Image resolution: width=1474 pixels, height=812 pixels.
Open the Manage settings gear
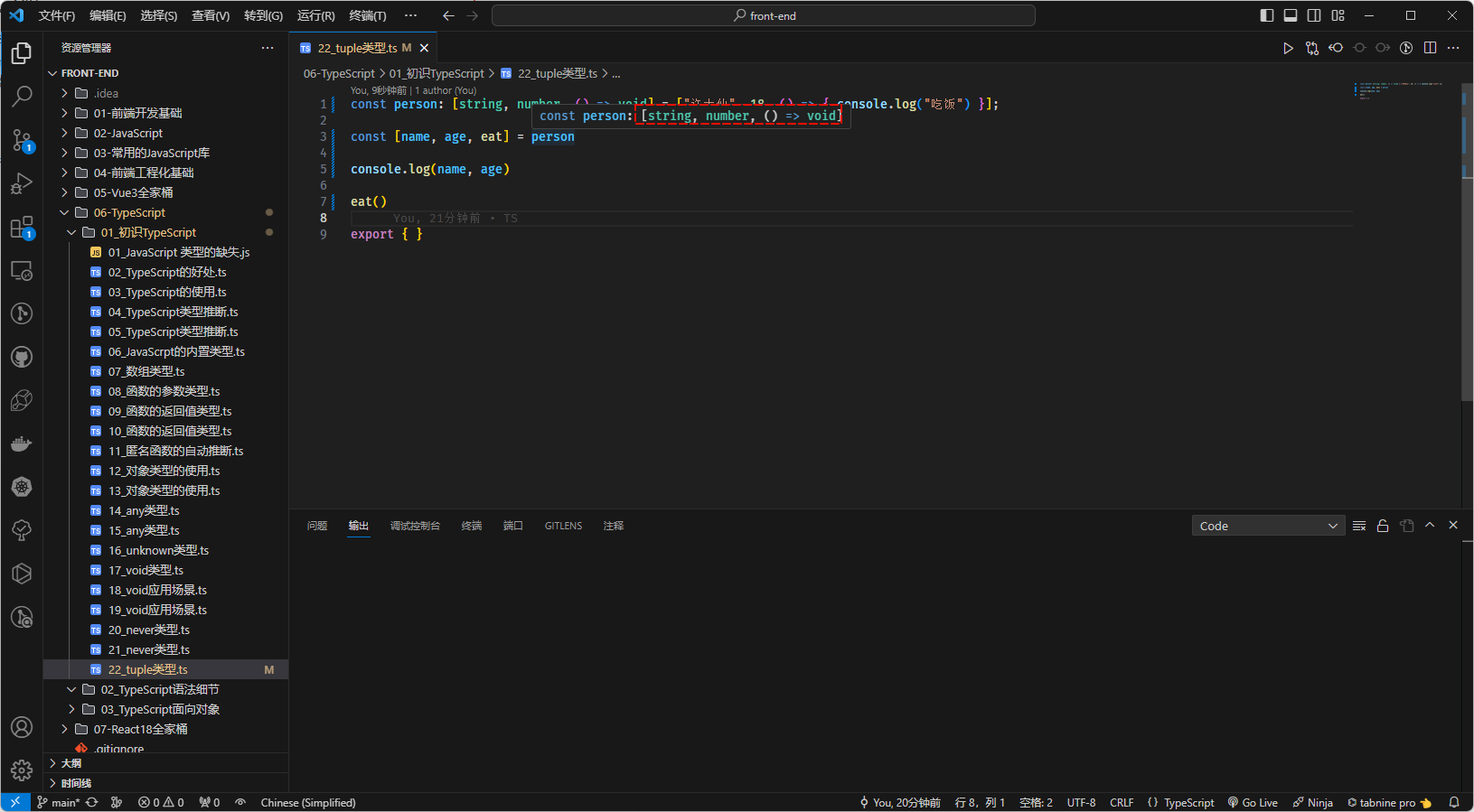22,770
